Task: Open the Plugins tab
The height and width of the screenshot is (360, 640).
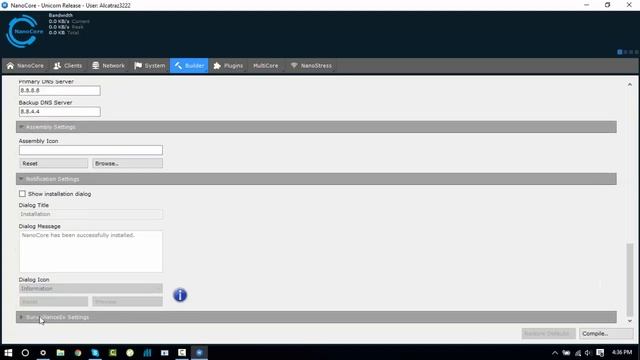Action: pyautogui.click(x=228, y=66)
